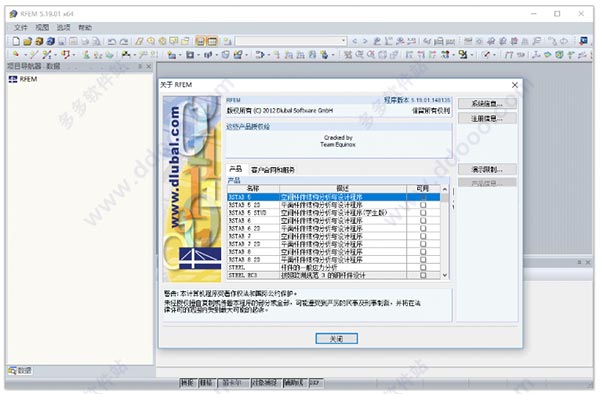Click the green cube view icon in second toolbar
Viewport: 600px width, 394px height.
(x=559, y=55)
